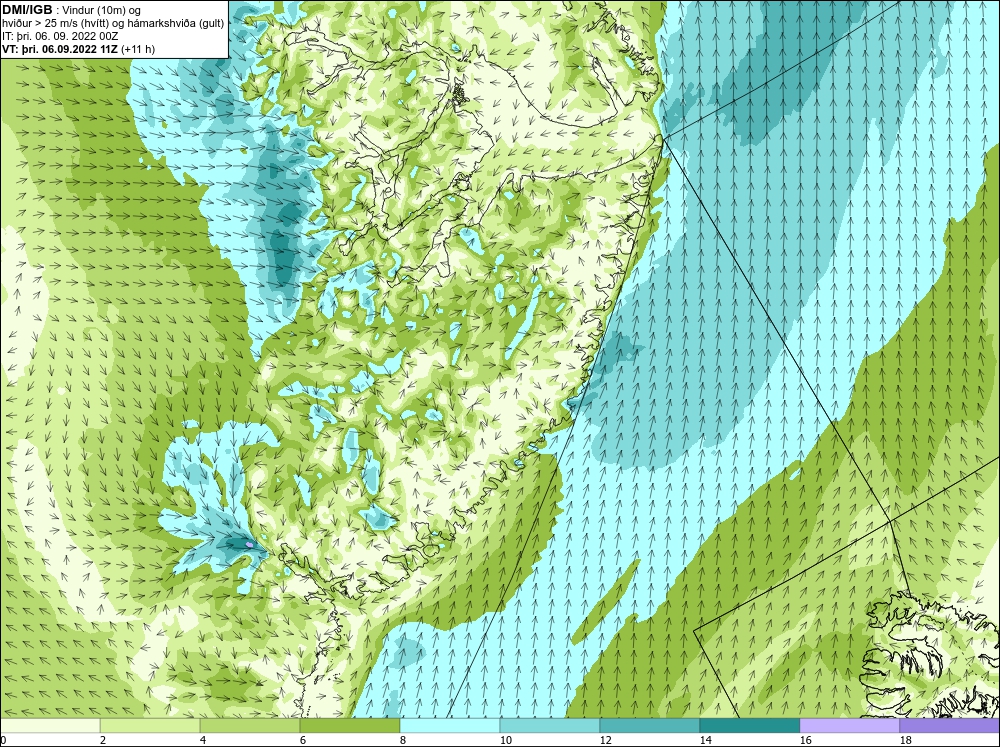Click the 'hviður > 25 m/s' description line

click(x=113, y=24)
